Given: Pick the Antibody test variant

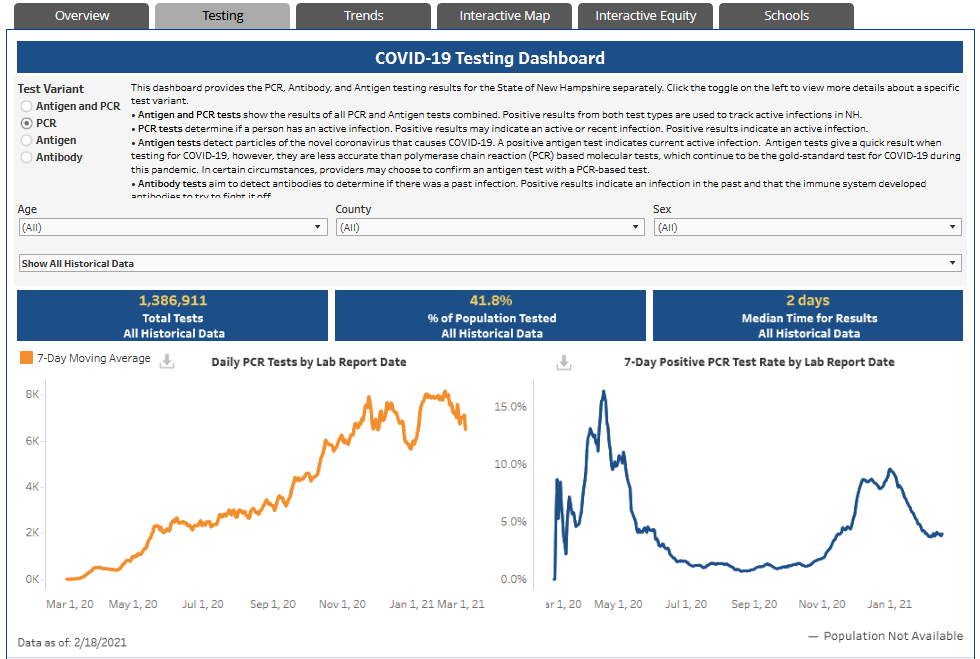Looking at the screenshot, I should 26,157.
